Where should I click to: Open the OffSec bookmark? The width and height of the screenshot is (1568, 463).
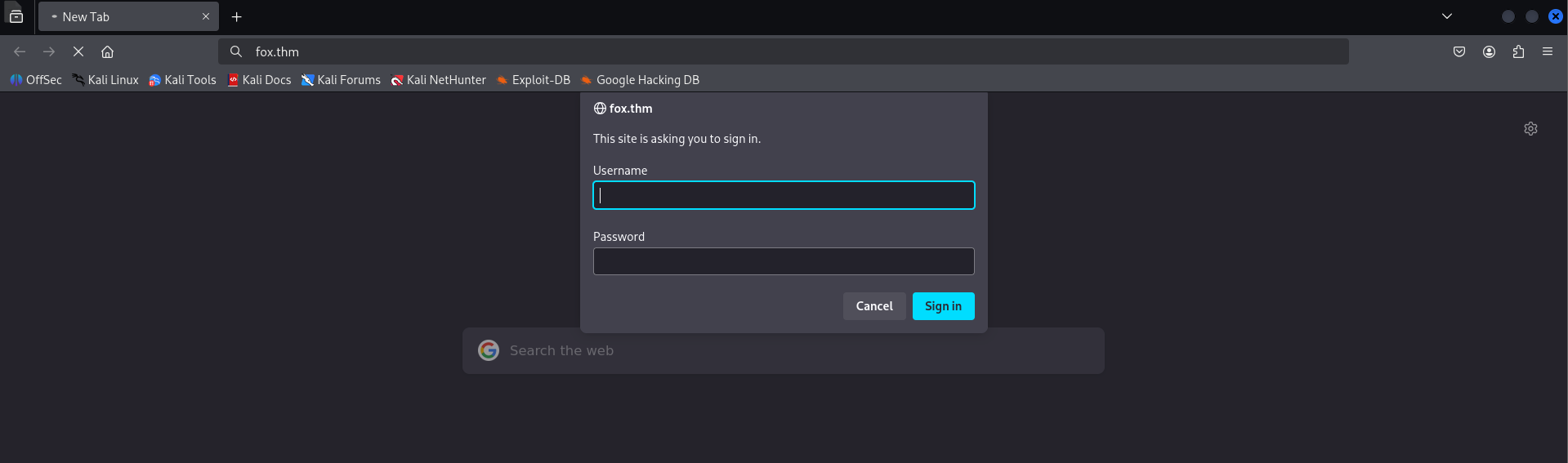(36, 80)
